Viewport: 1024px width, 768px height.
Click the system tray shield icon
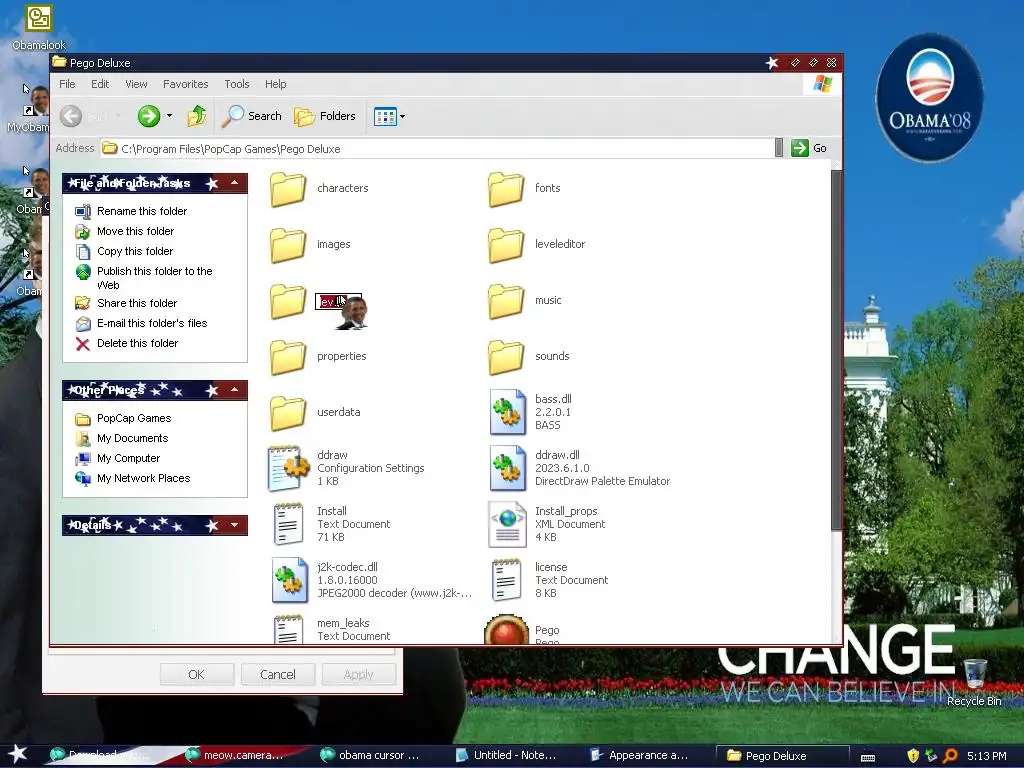pos(913,756)
